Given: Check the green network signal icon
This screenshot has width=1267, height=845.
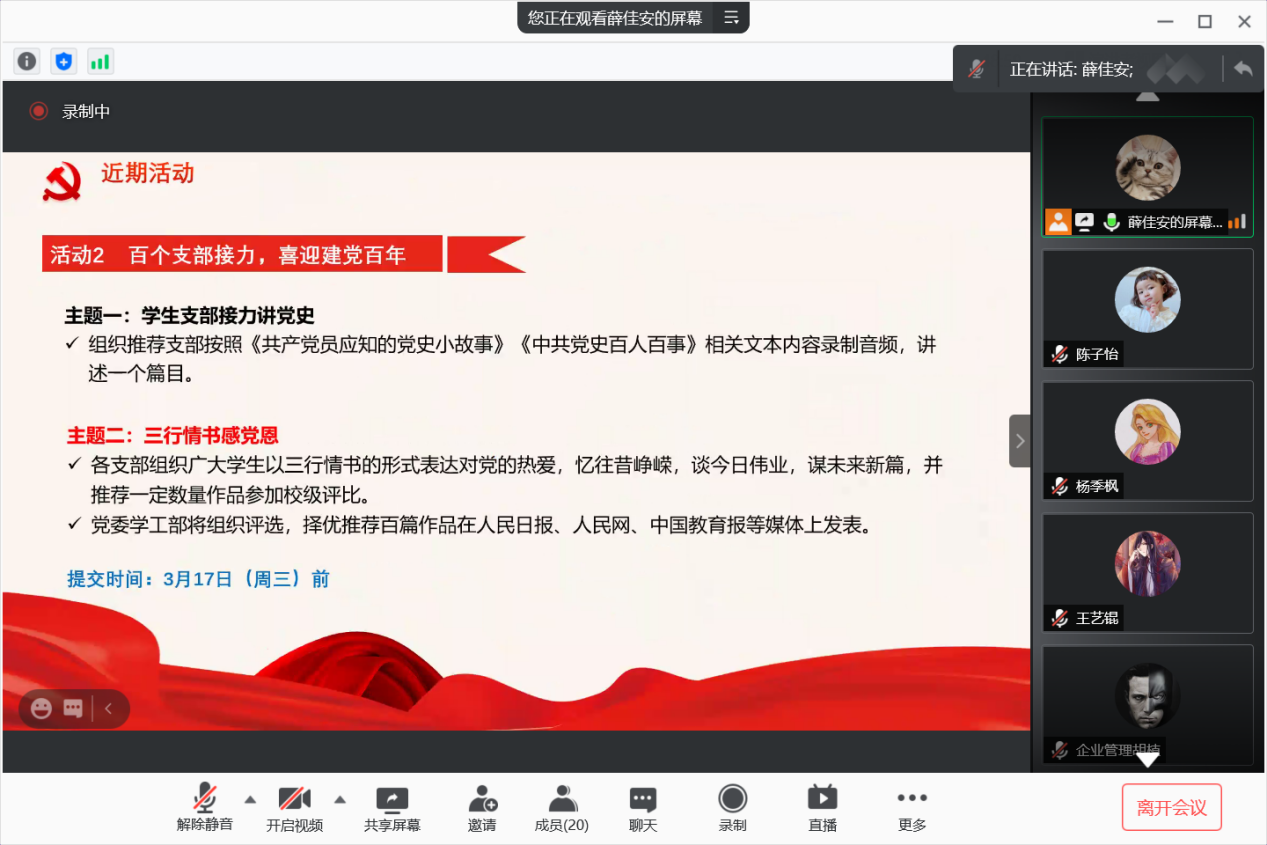Looking at the screenshot, I should [x=100, y=61].
